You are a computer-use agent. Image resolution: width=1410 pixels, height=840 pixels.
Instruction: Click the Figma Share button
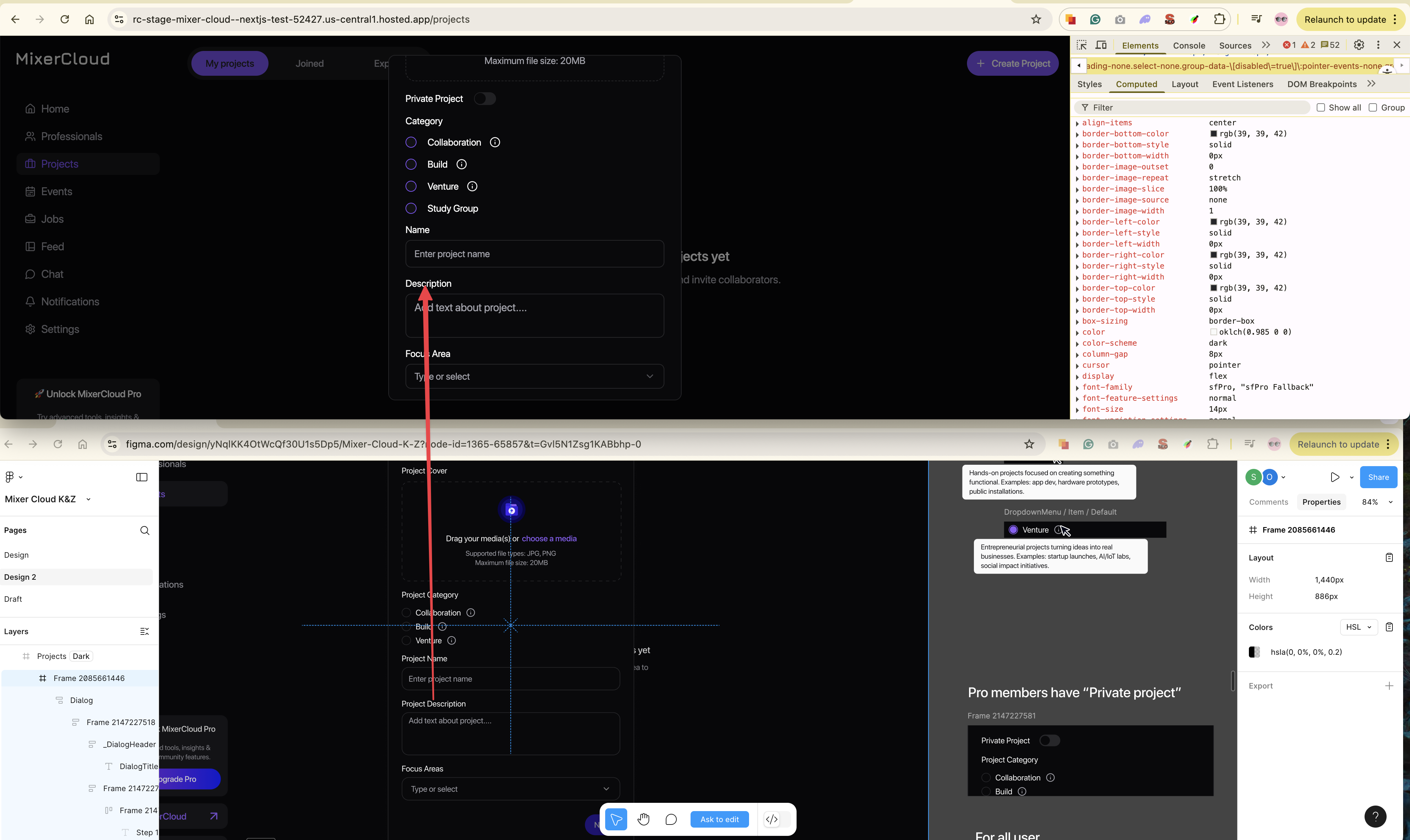tap(1378, 477)
